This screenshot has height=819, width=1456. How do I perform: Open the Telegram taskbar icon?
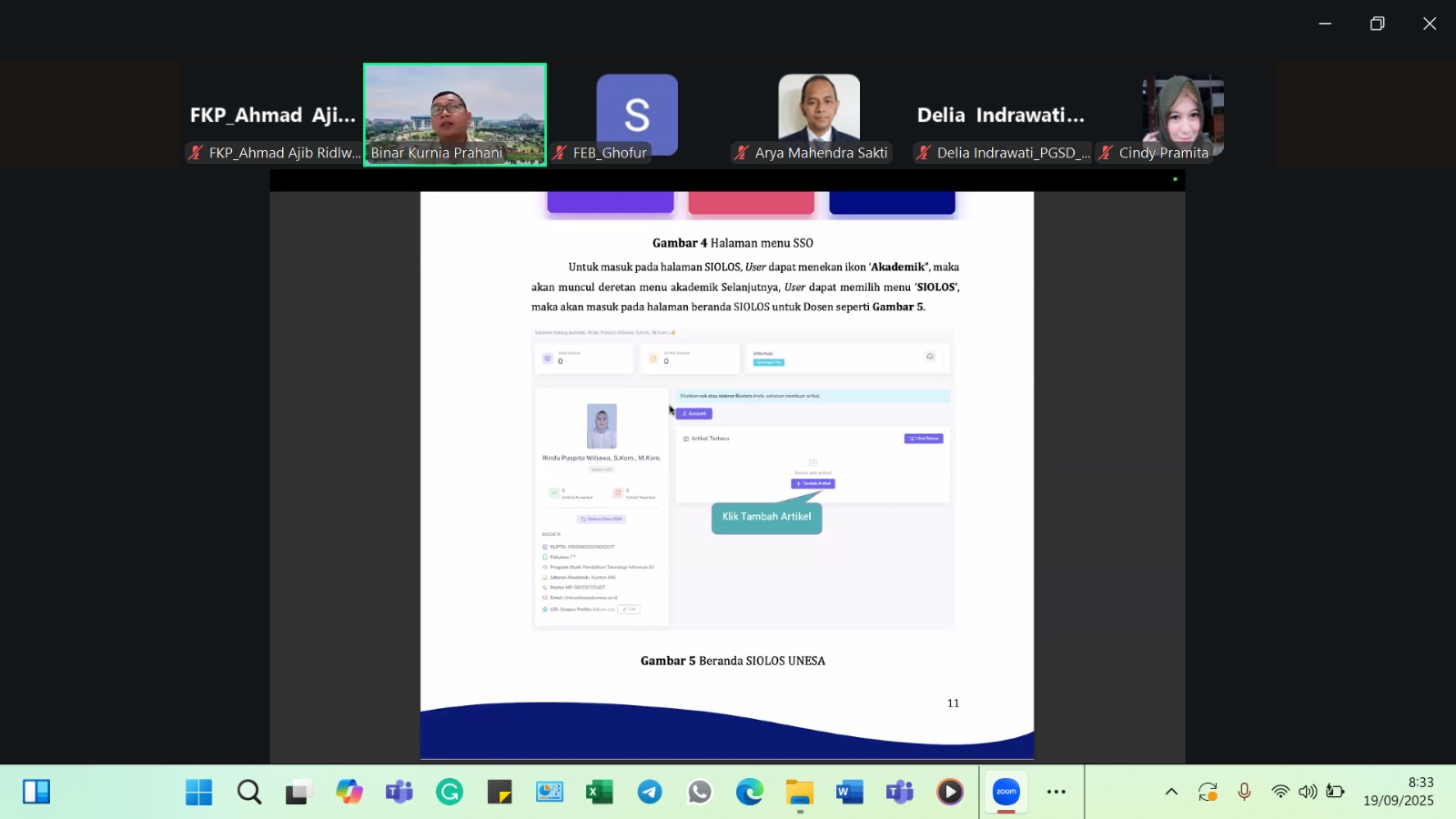[x=650, y=792]
